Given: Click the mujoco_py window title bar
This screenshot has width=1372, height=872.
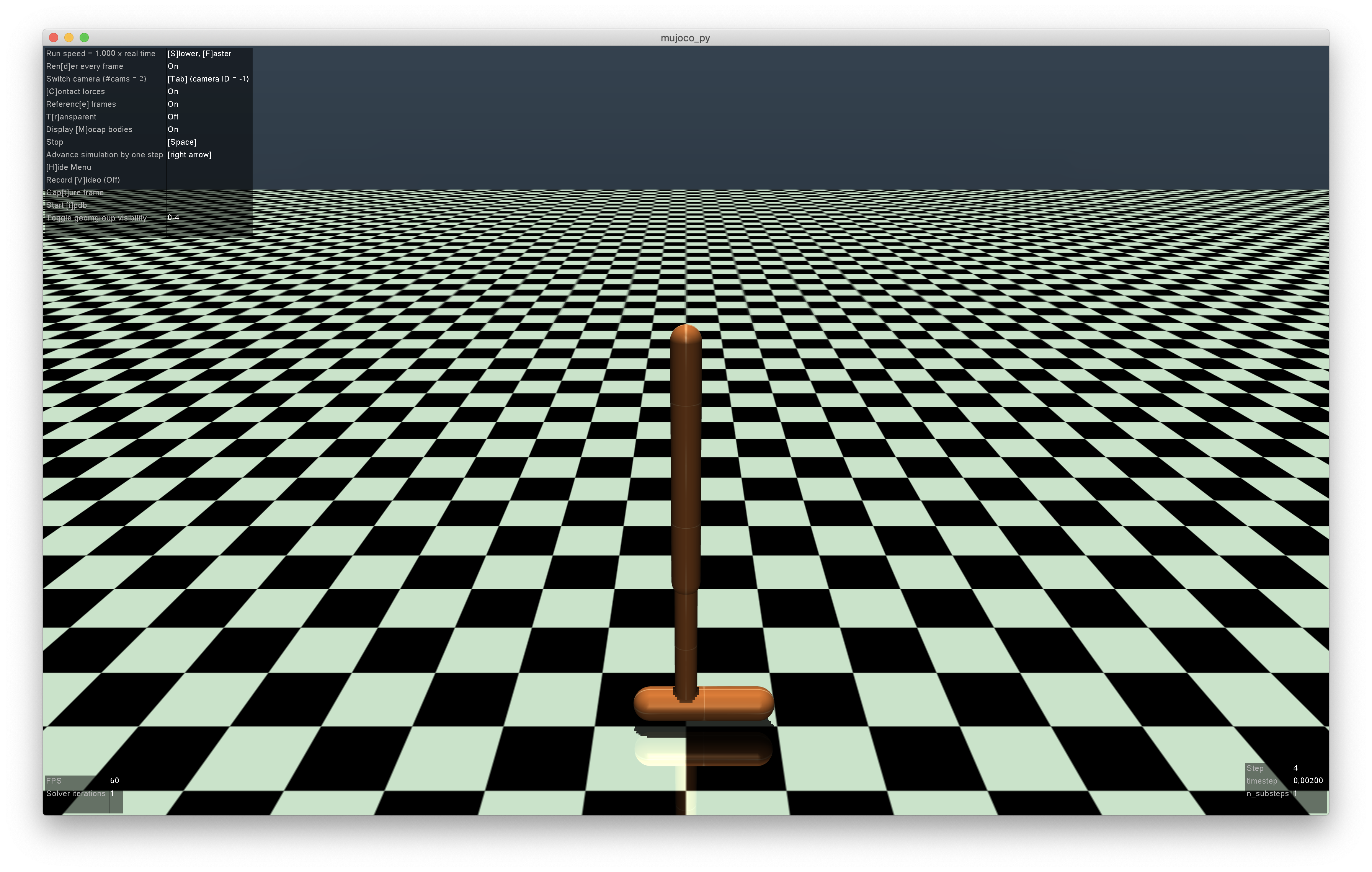Looking at the screenshot, I should pos(685,38).
